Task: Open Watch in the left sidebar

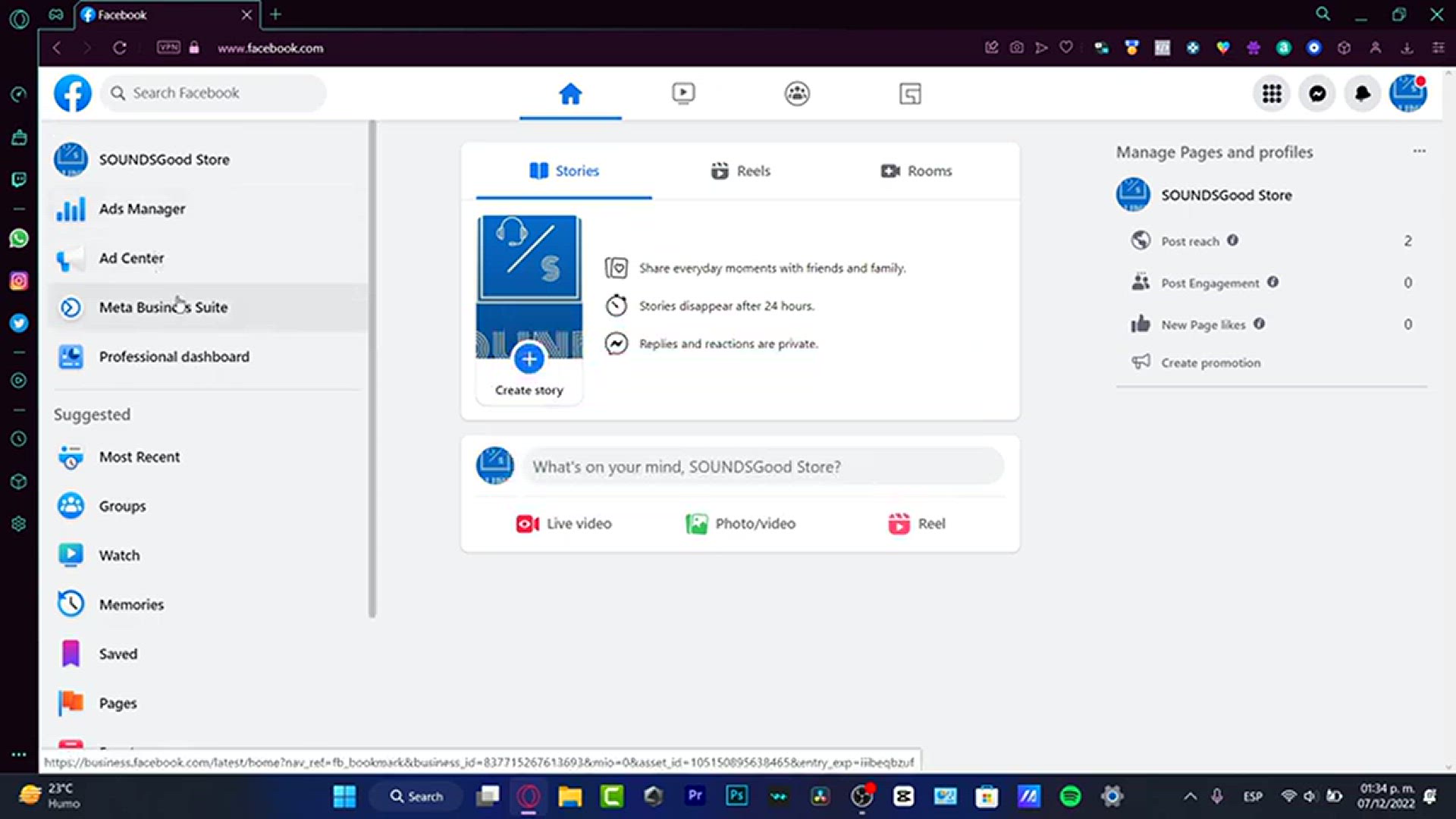Action: (x=209, y=555)
